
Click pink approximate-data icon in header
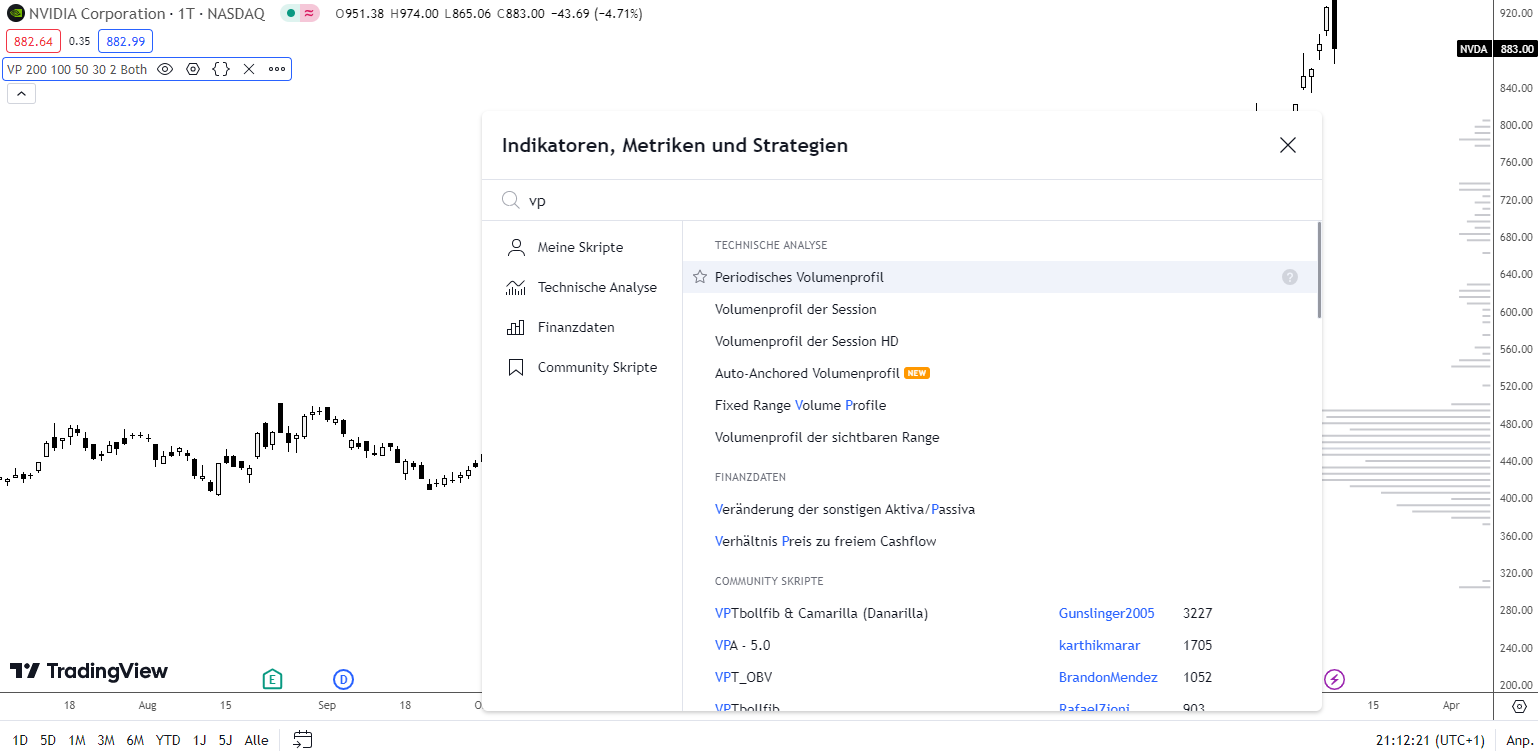[x=309, y=14]
